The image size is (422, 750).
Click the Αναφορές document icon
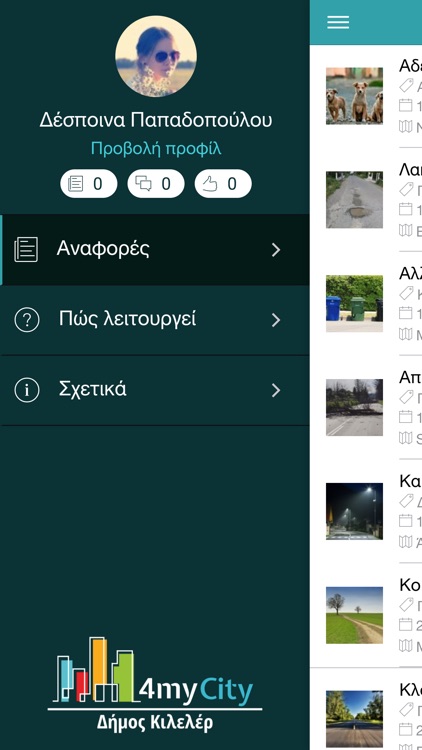coord(26,250)
